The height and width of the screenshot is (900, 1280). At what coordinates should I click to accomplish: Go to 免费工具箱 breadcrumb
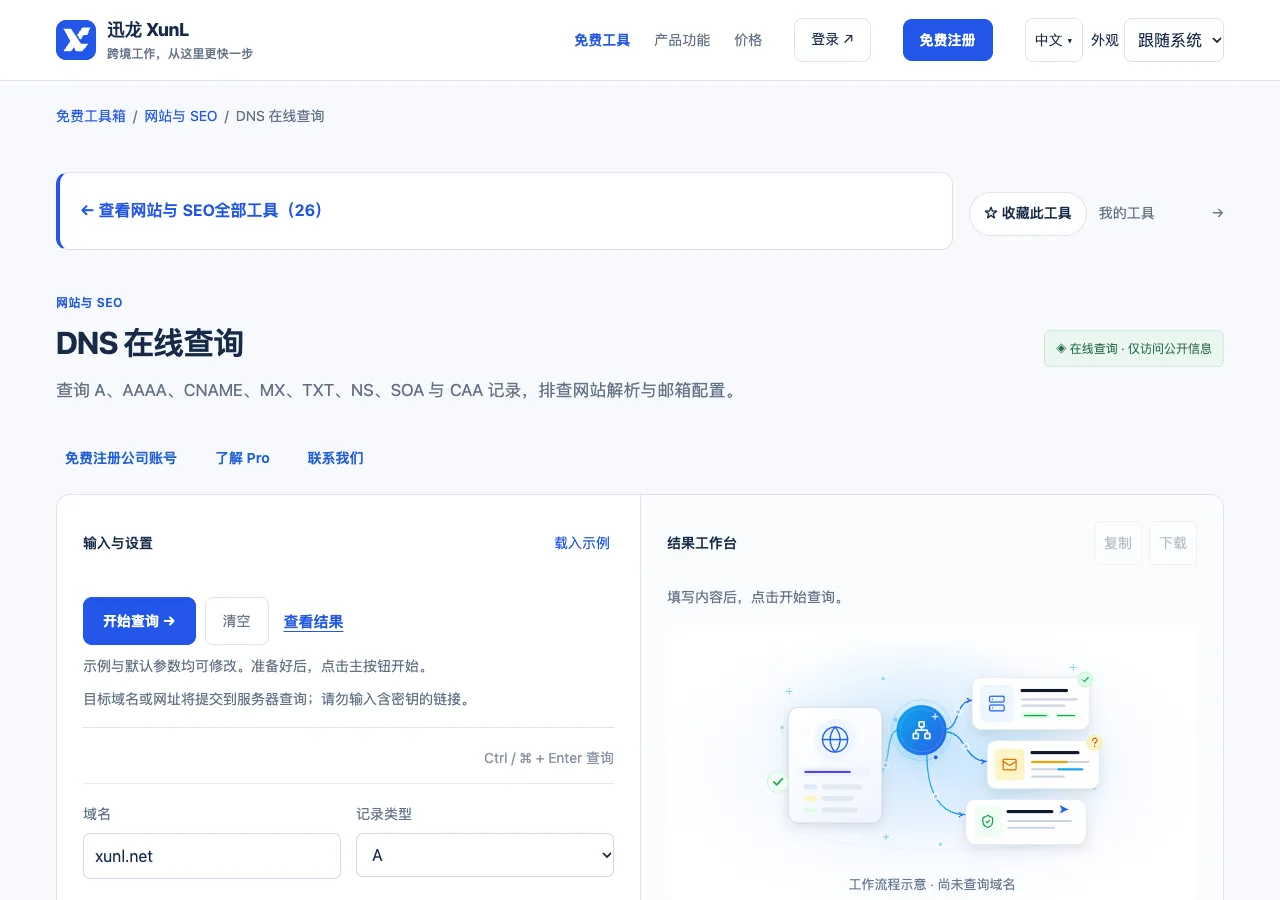point(91,116)
